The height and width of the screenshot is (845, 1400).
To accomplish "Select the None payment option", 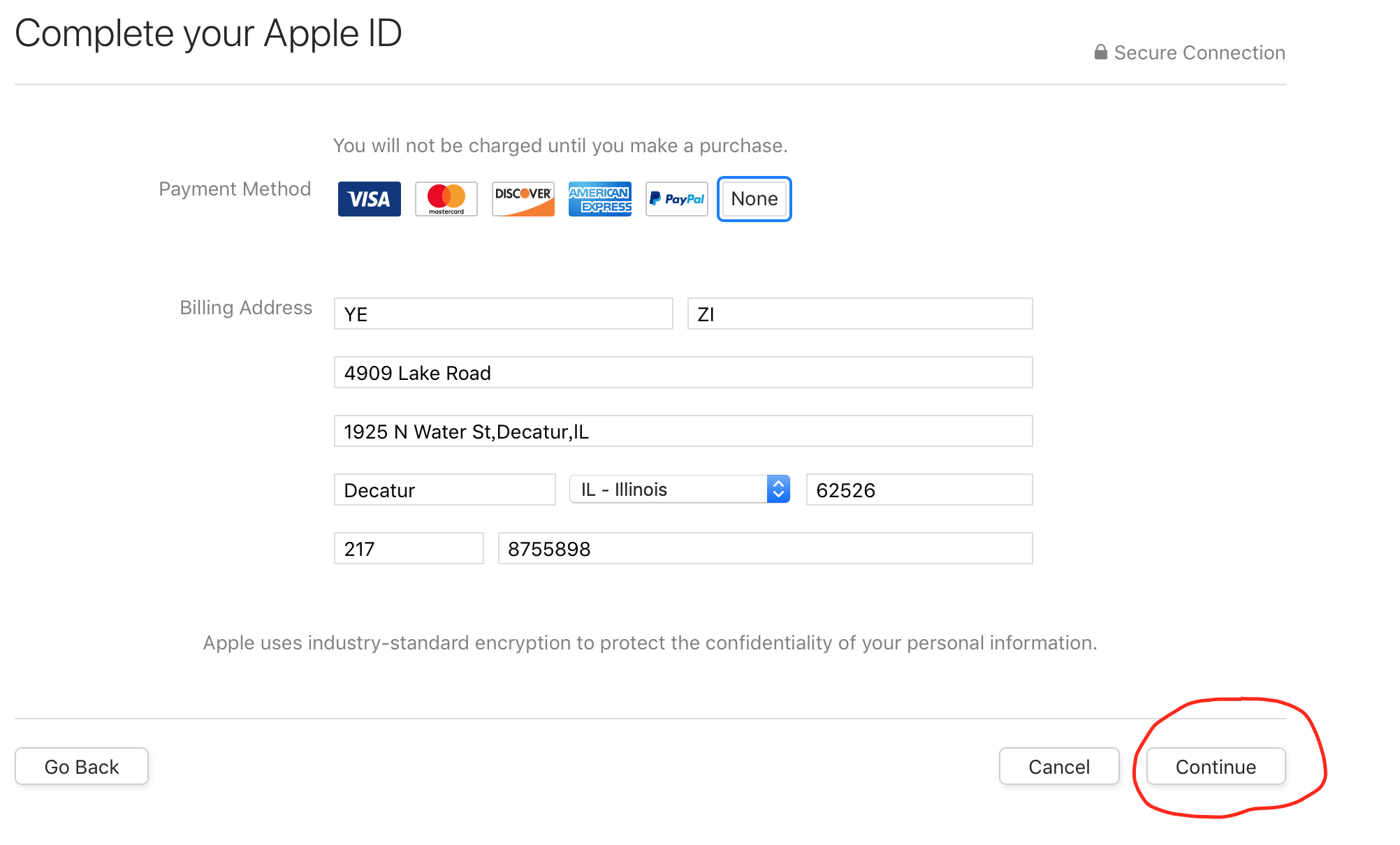I will coord(754,199).
